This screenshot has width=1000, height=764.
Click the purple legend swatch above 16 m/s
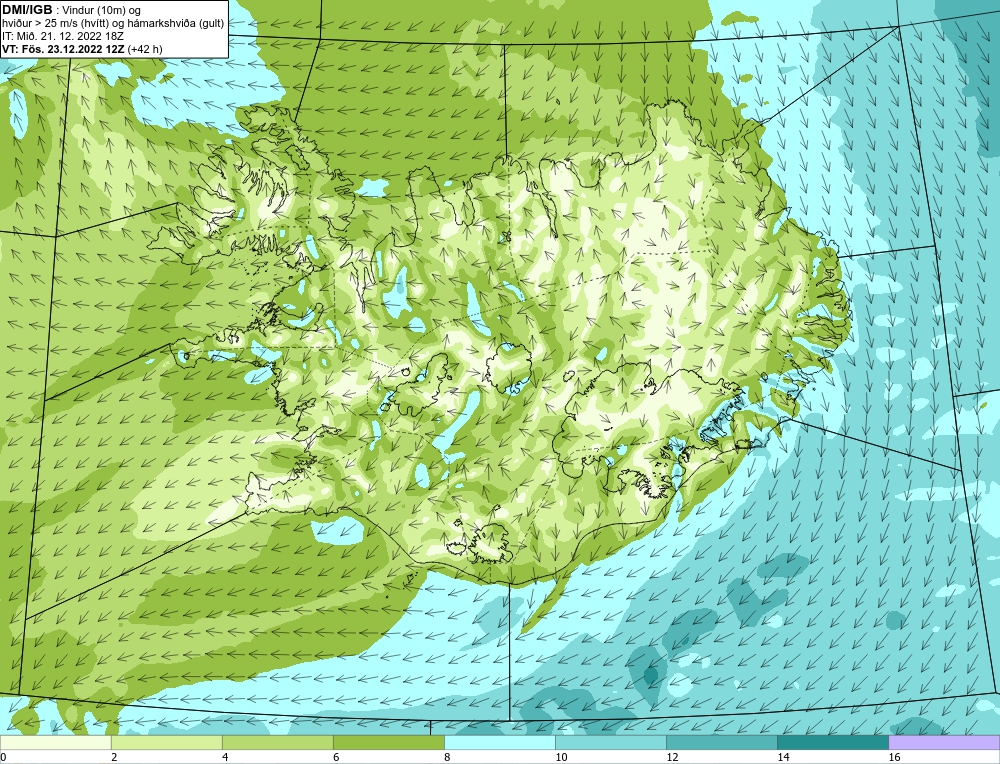[944, 742]
